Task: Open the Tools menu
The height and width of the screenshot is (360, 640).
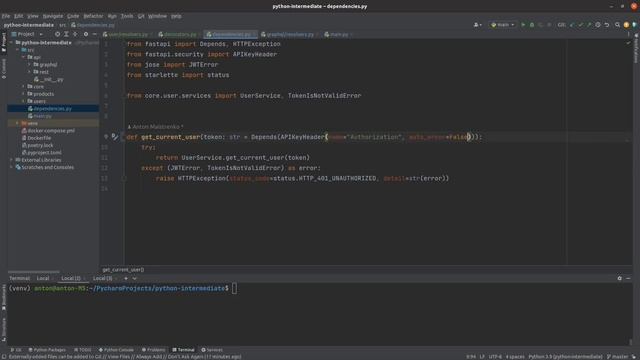Action: point(127,16)
